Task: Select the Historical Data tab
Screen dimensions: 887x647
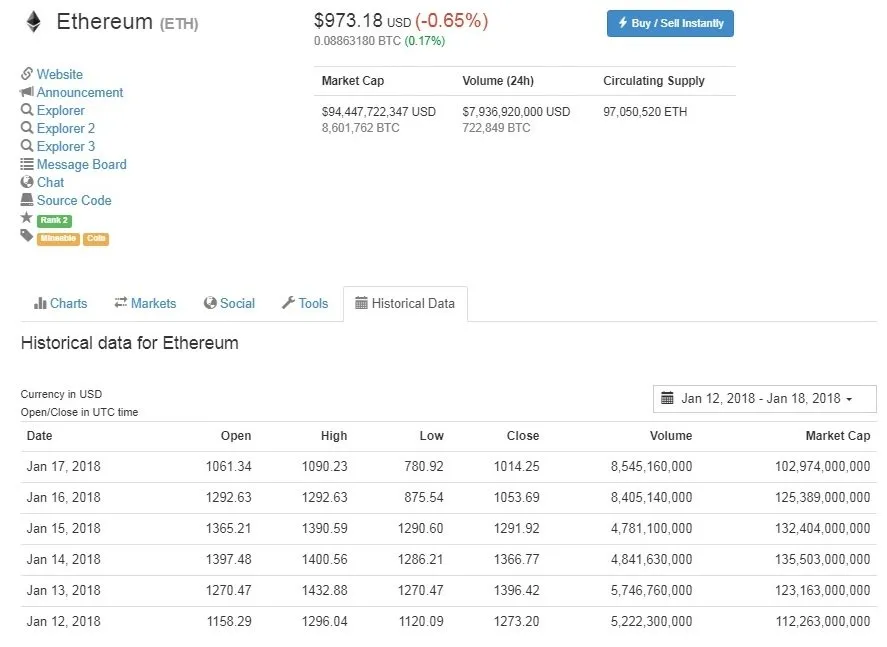Action: 405,304
